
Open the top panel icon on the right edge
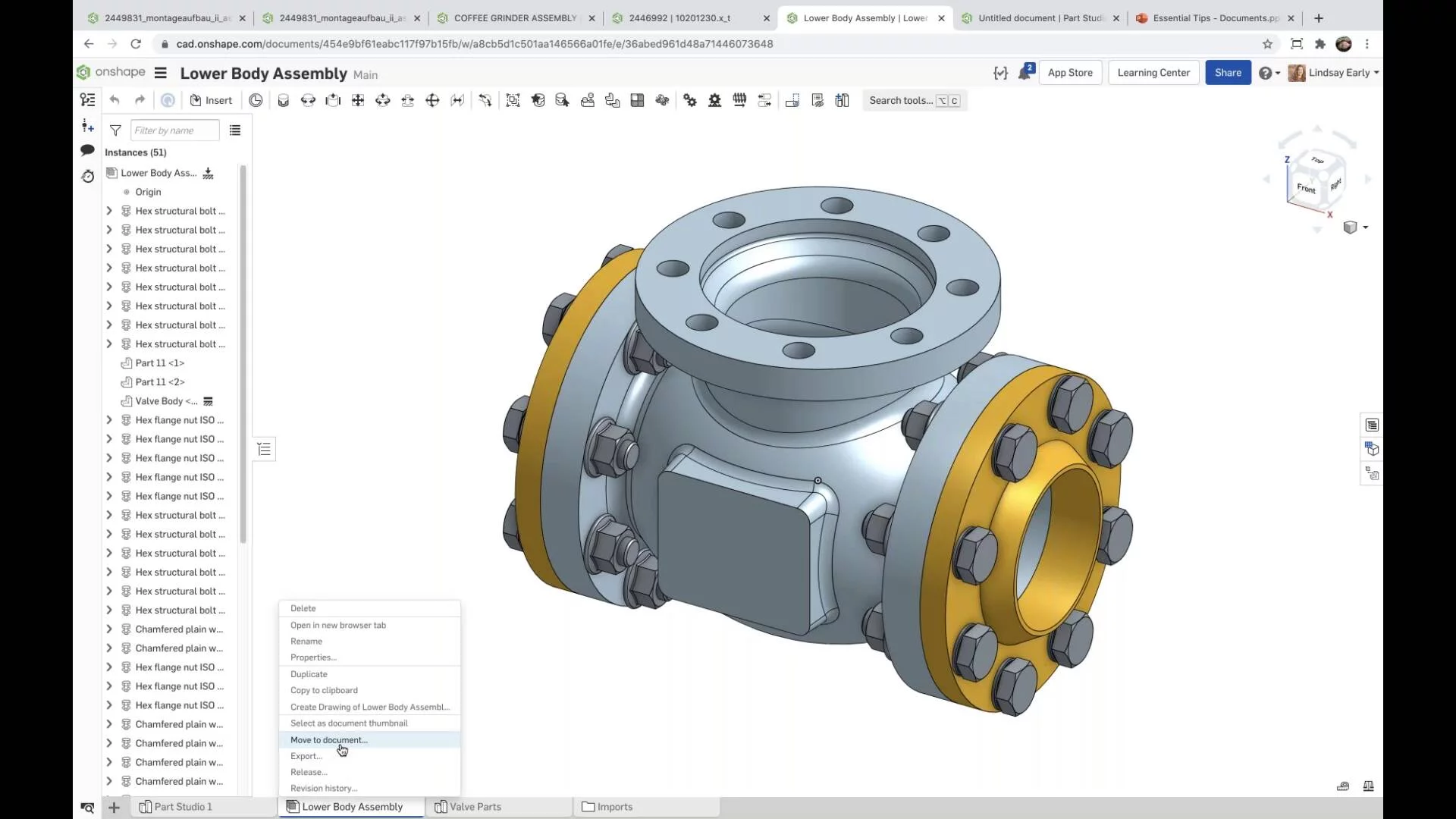click(x=1372, y=425)
